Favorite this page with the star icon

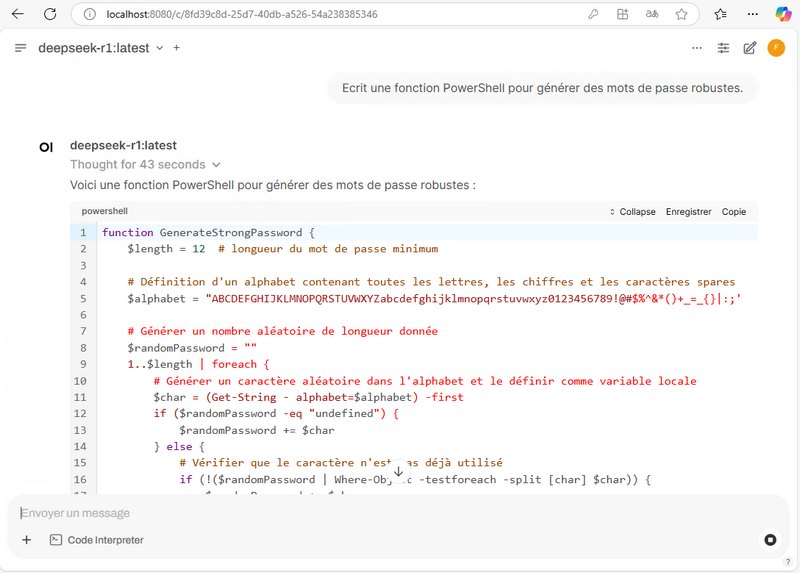[x=681, y=15]
